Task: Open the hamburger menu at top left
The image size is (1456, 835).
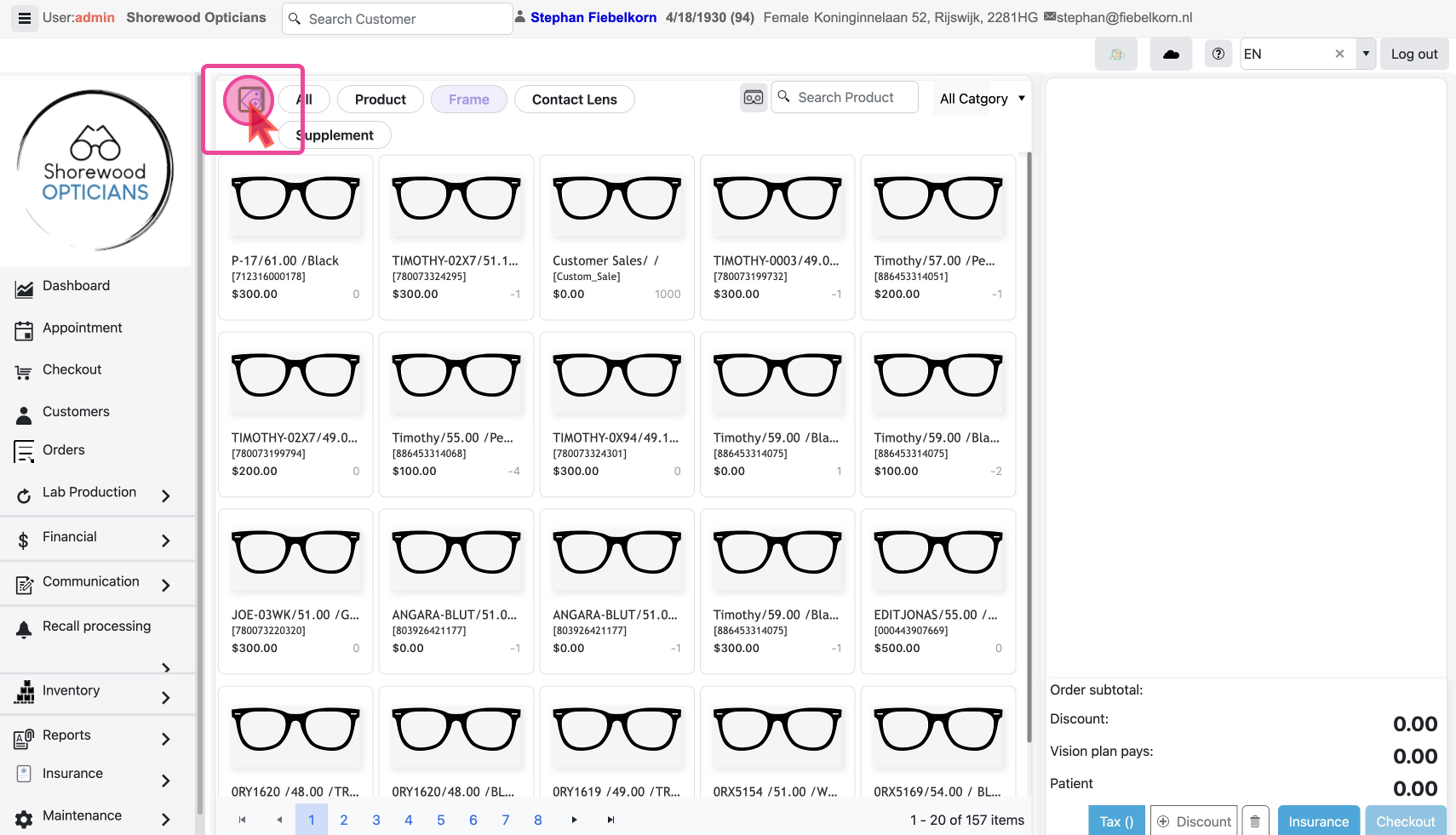Action: (x=25, y=18)
